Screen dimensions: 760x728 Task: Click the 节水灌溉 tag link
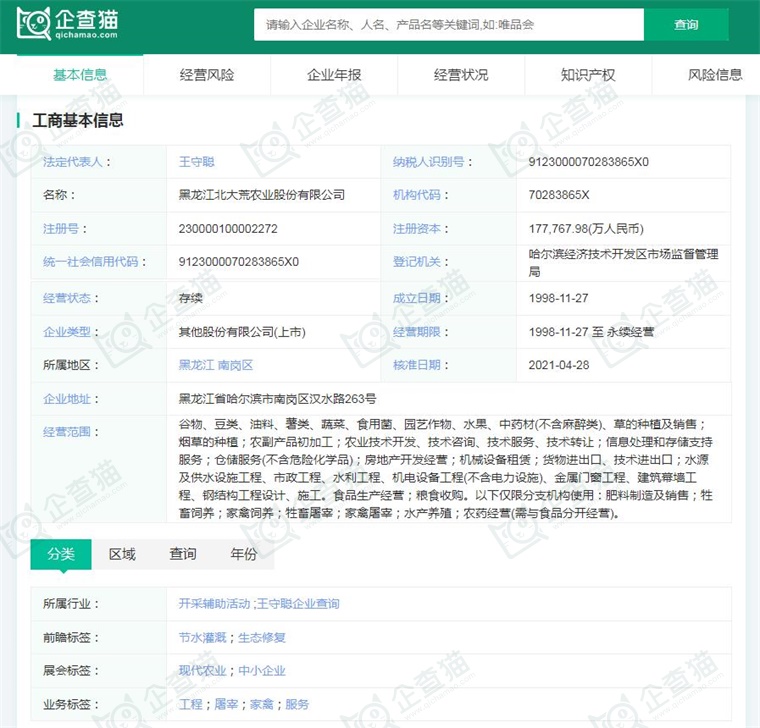point(202,637)
